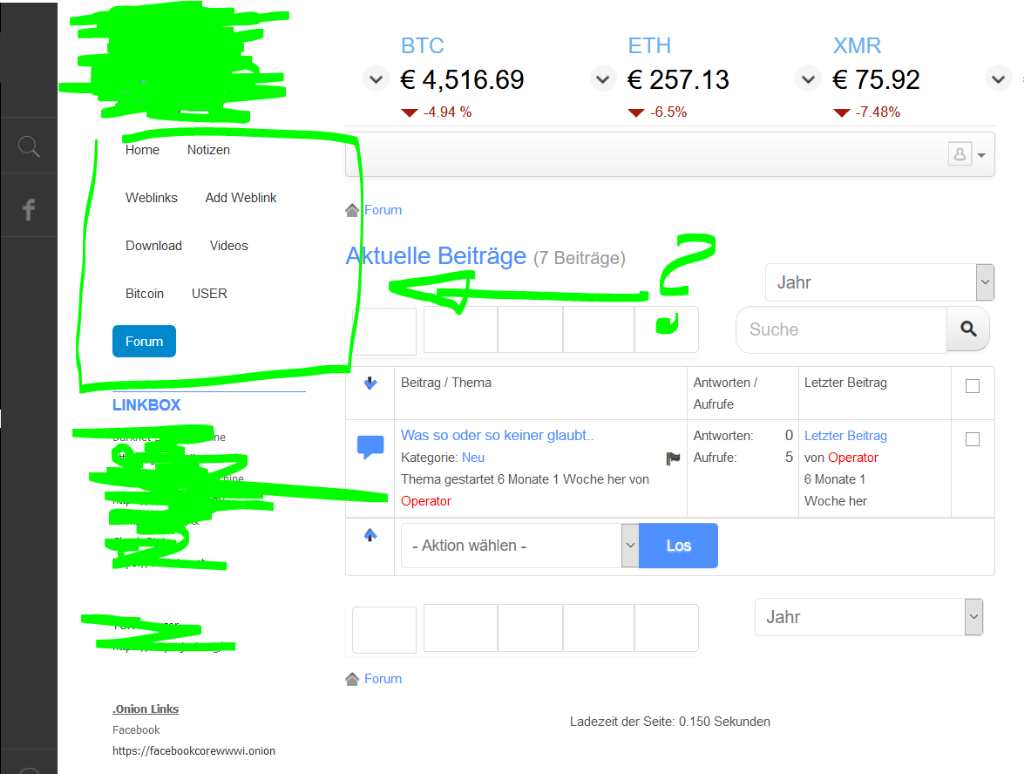Tick the select-all checkbox in the table header
Image resolution: width=1024 pixels, height=774 pixels.
click(x=972, y=386)
